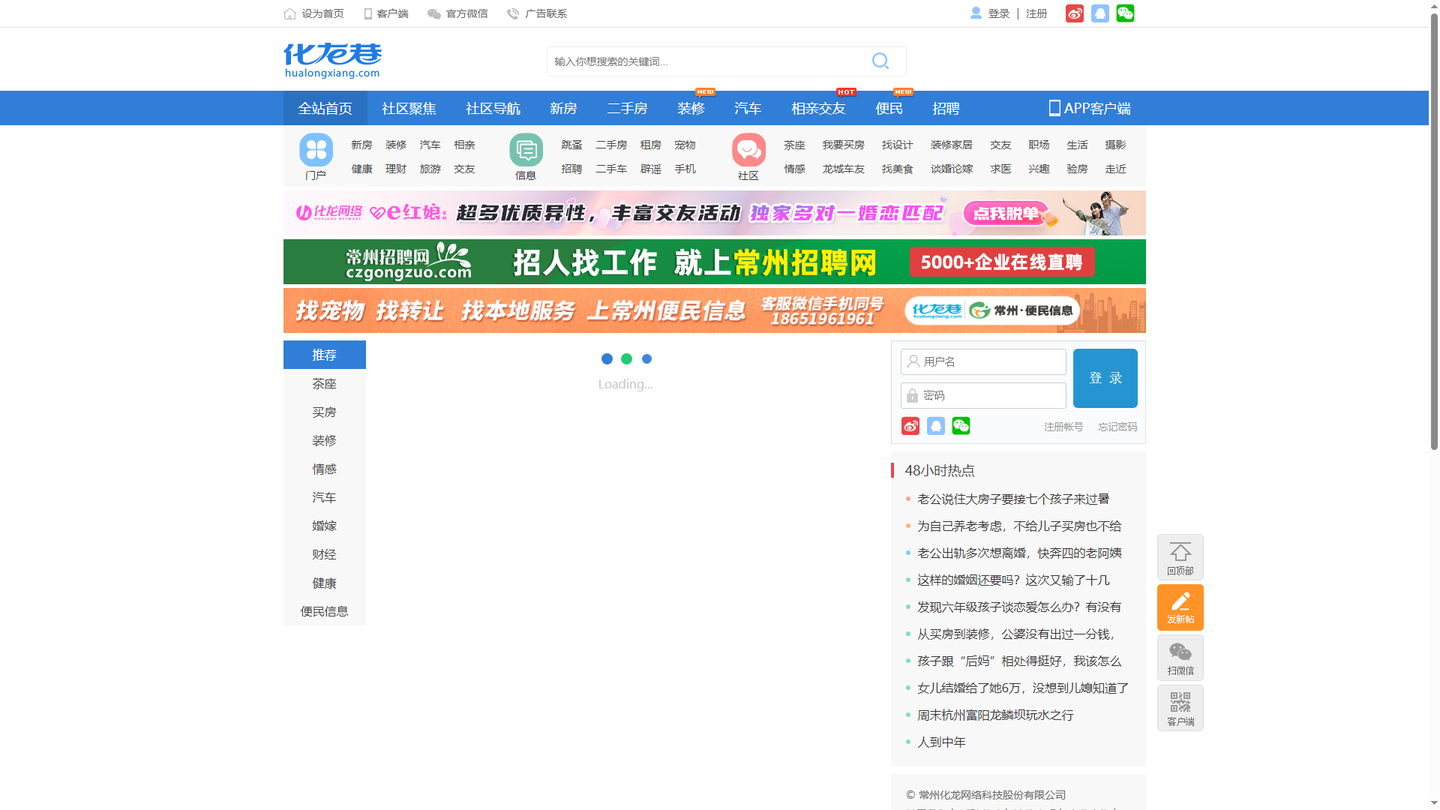This screenshot has height=810, width=1440.
Task: Open QQ login icon in the top bar
Action: click(x=1100, y=13)
